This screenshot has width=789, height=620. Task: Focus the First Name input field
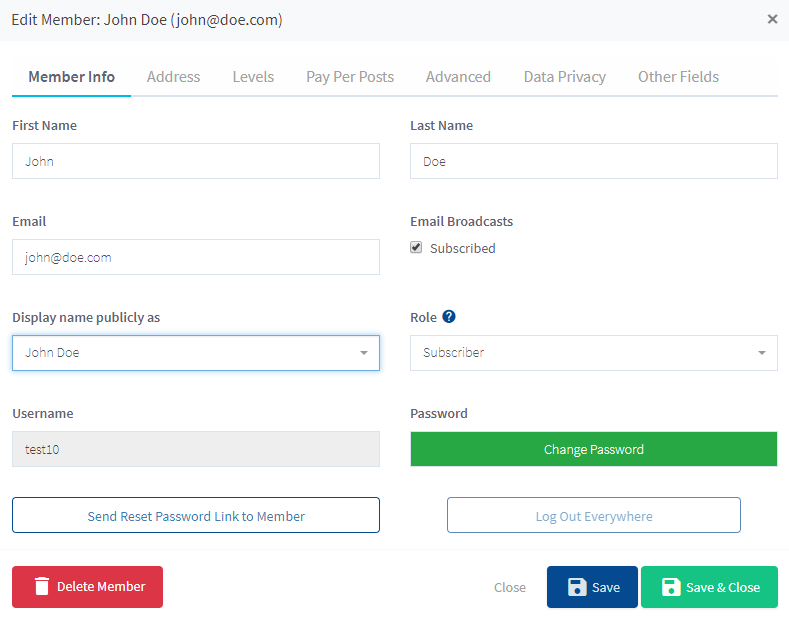tap(196, 161)
